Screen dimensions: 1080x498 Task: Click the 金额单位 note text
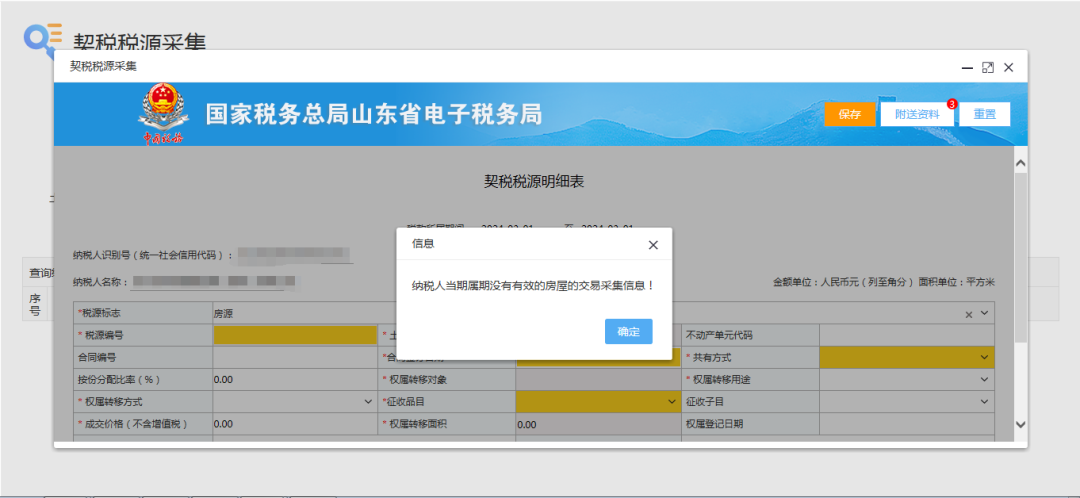[x=884, y=282]
